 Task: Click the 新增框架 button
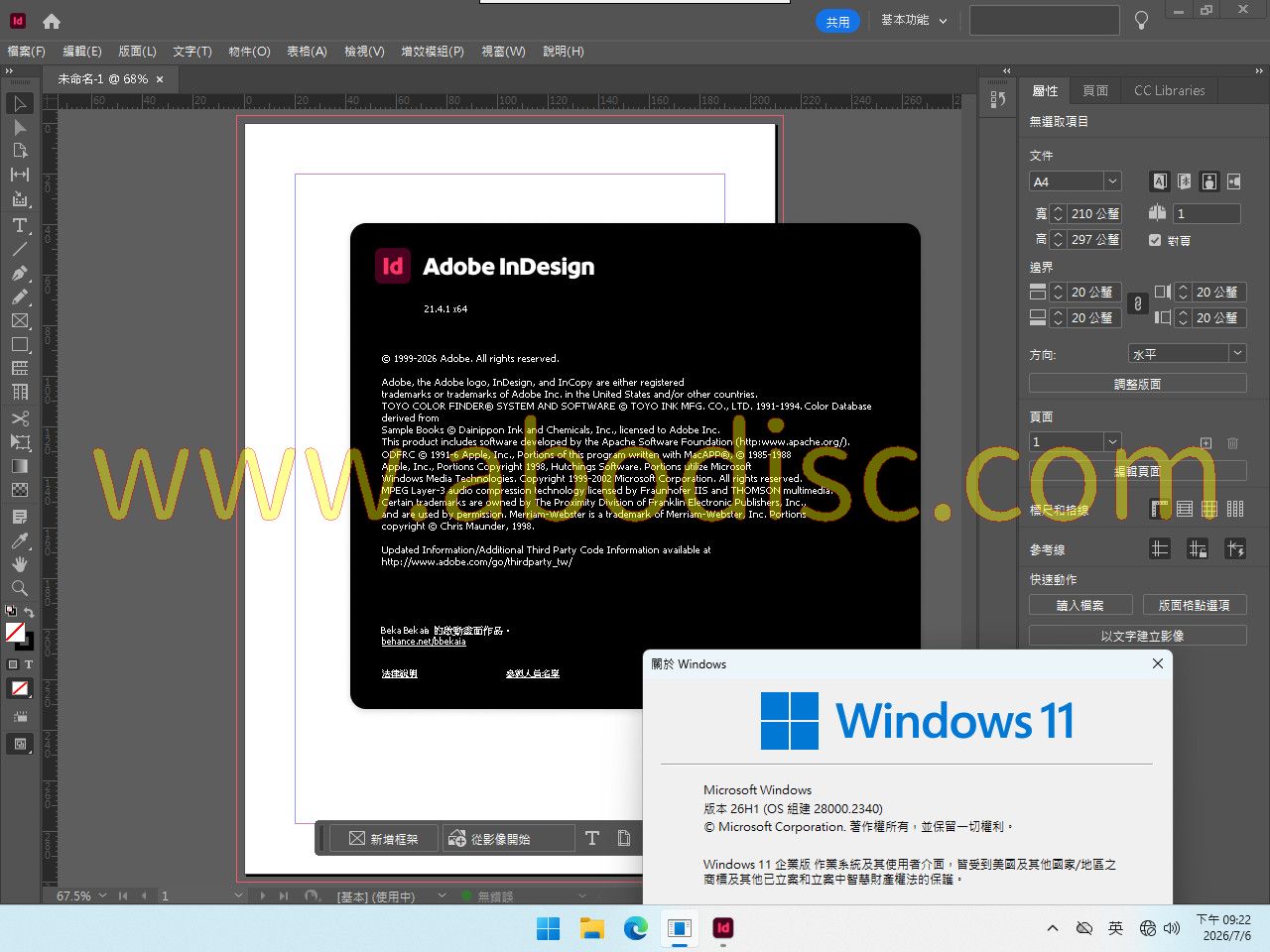384,839
